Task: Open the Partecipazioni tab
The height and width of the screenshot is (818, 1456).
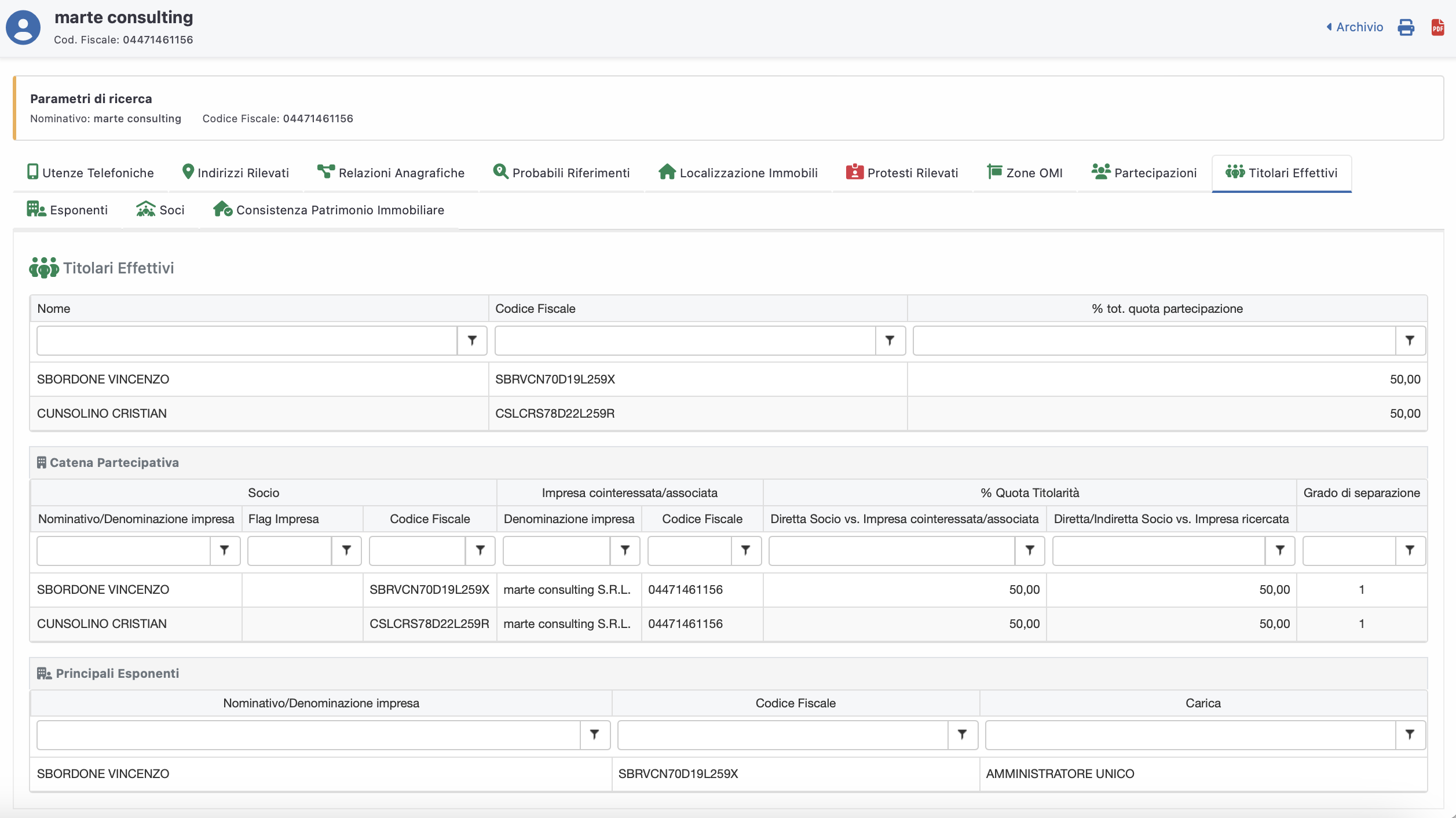Action: point(1144,173)
